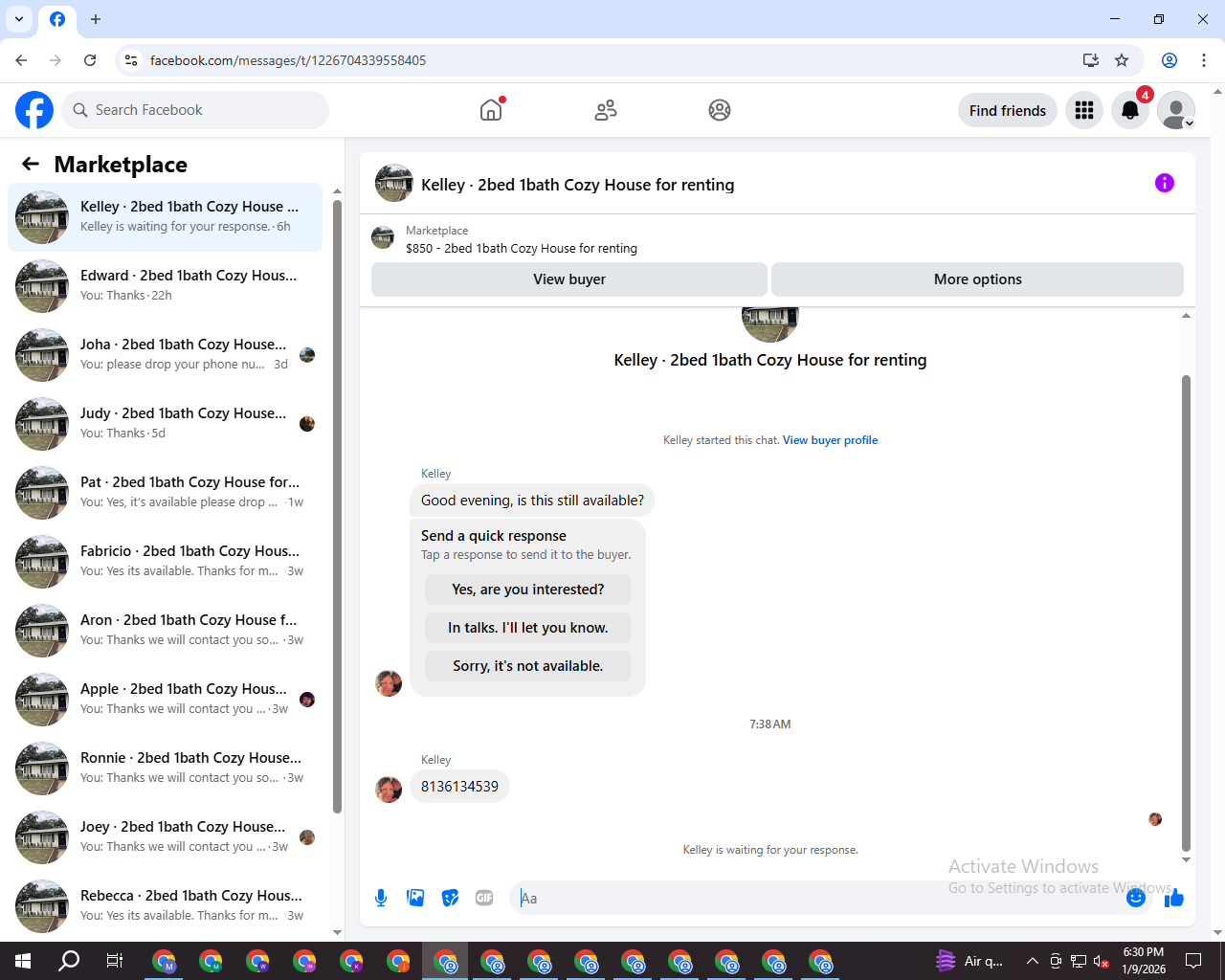Open the Kelley conversation in list

tap(166, 217)
